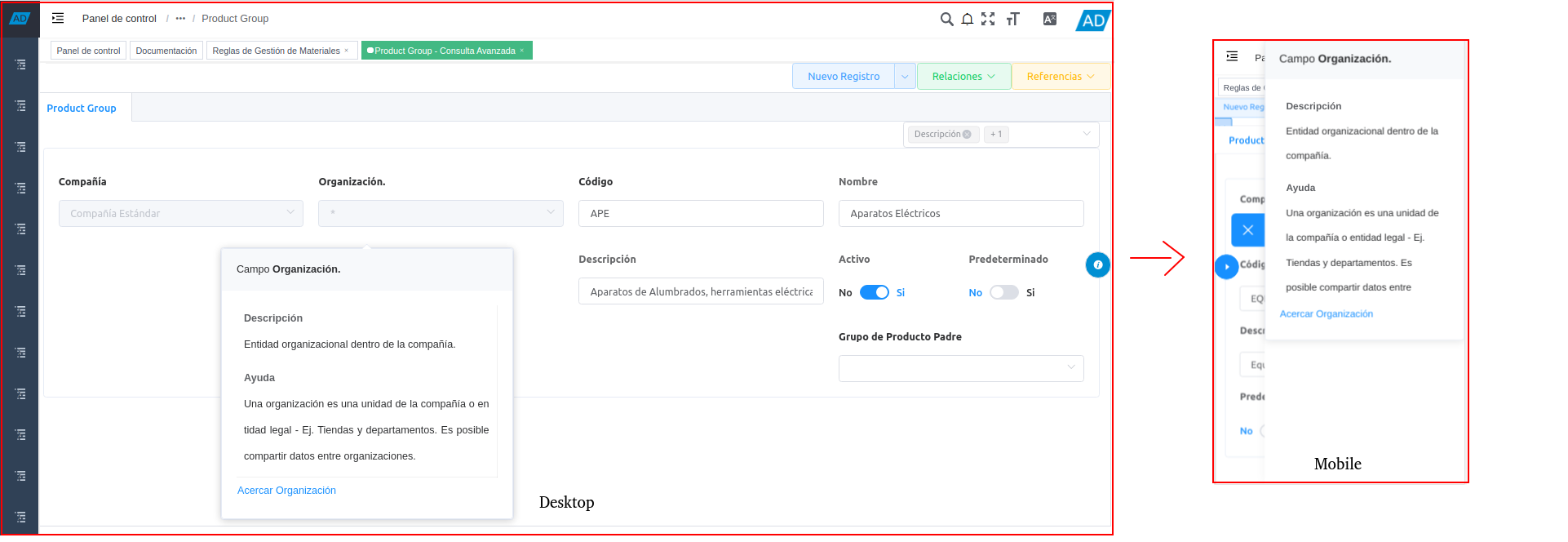1568x542 pixels.
Task: Toggle the Activo switch off
Action: [874, 292]
